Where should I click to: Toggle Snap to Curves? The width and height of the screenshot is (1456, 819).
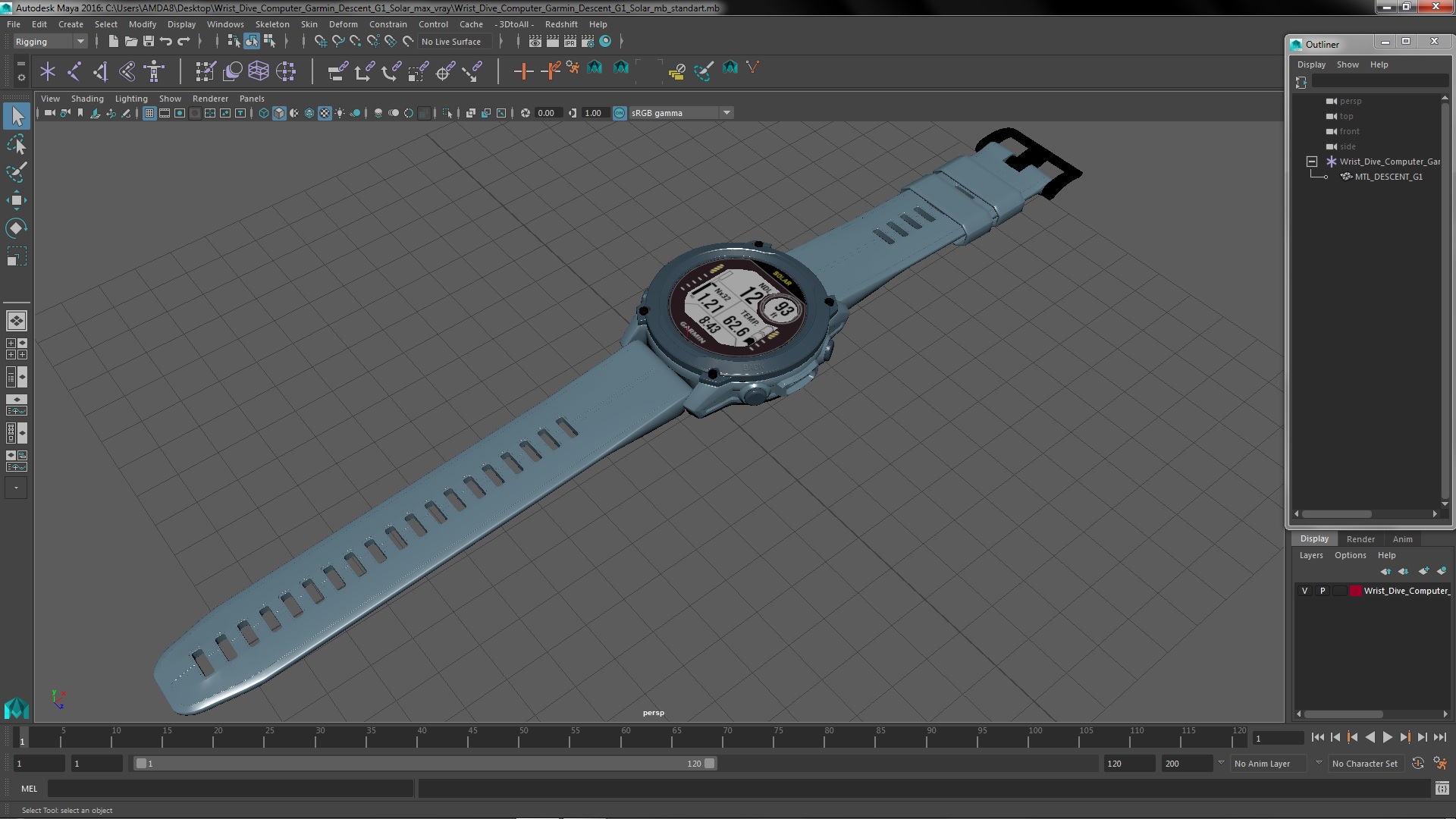coord(337,41)
